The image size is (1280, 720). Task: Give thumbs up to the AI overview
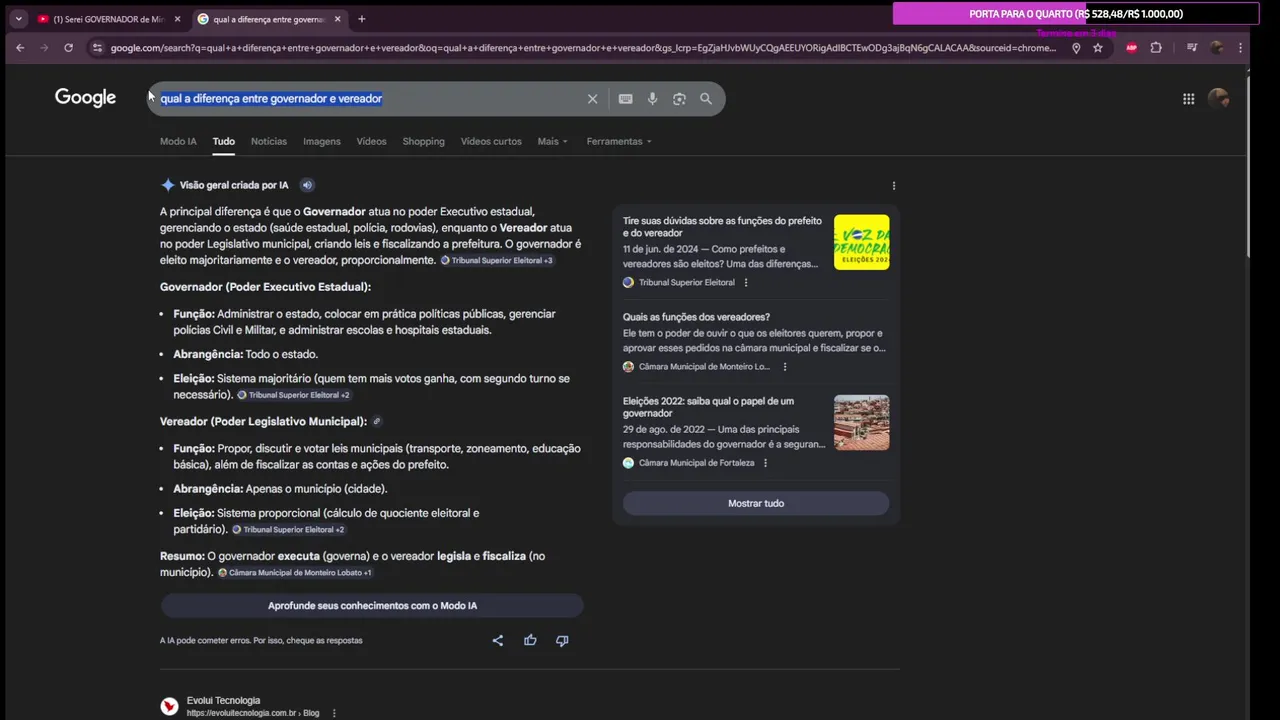coord(530,640)
